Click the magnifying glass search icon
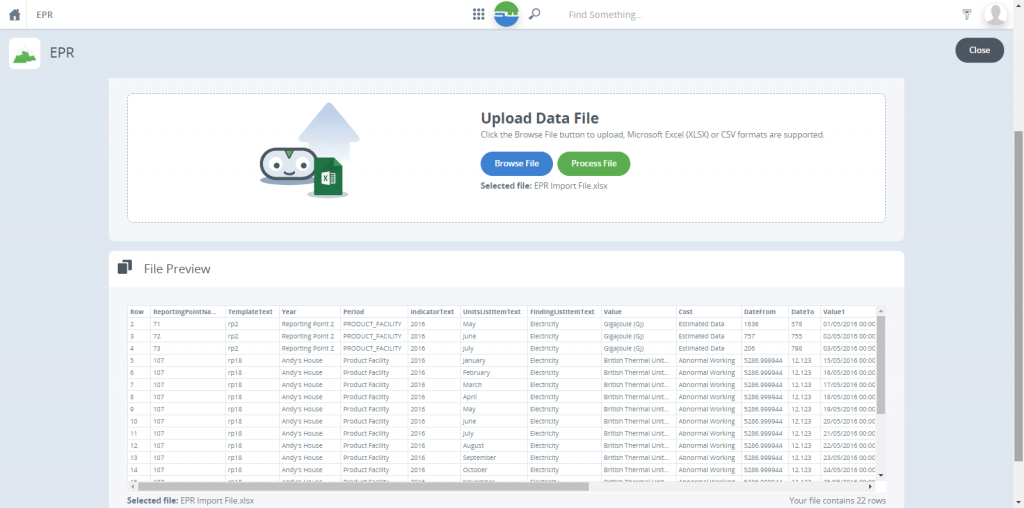 click(535, 14)
